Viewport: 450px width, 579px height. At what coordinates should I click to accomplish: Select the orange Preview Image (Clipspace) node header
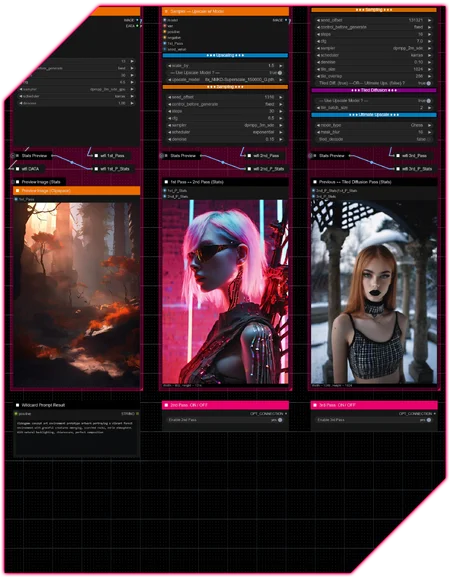[76, 191]
